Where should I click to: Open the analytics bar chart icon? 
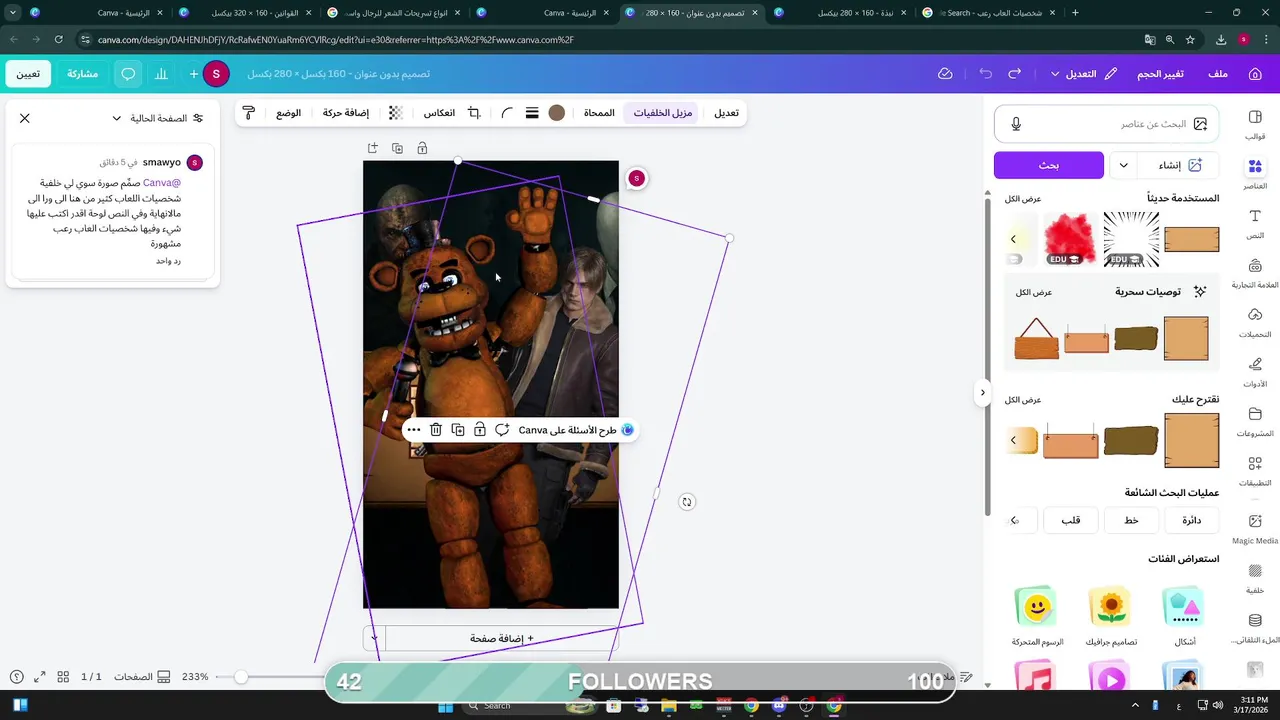(161, 74)
